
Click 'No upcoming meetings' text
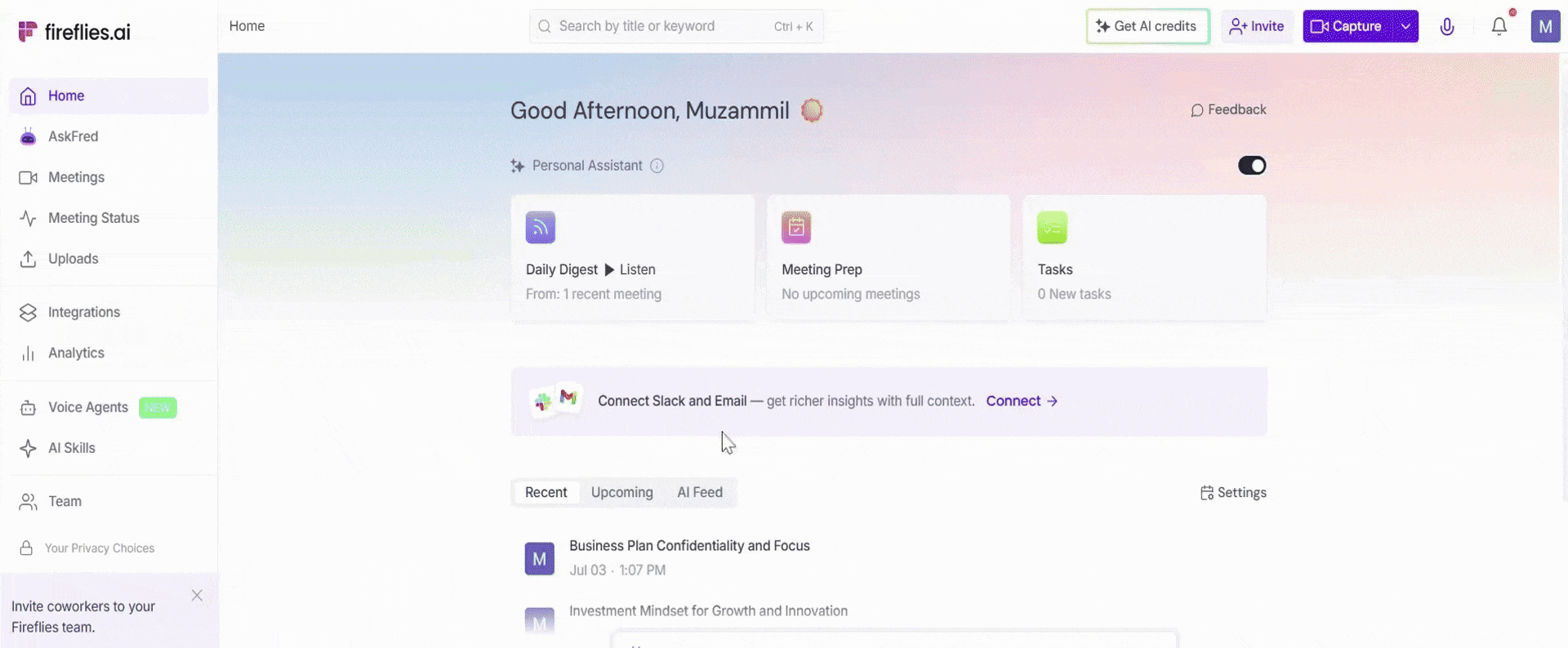[851, 294]
